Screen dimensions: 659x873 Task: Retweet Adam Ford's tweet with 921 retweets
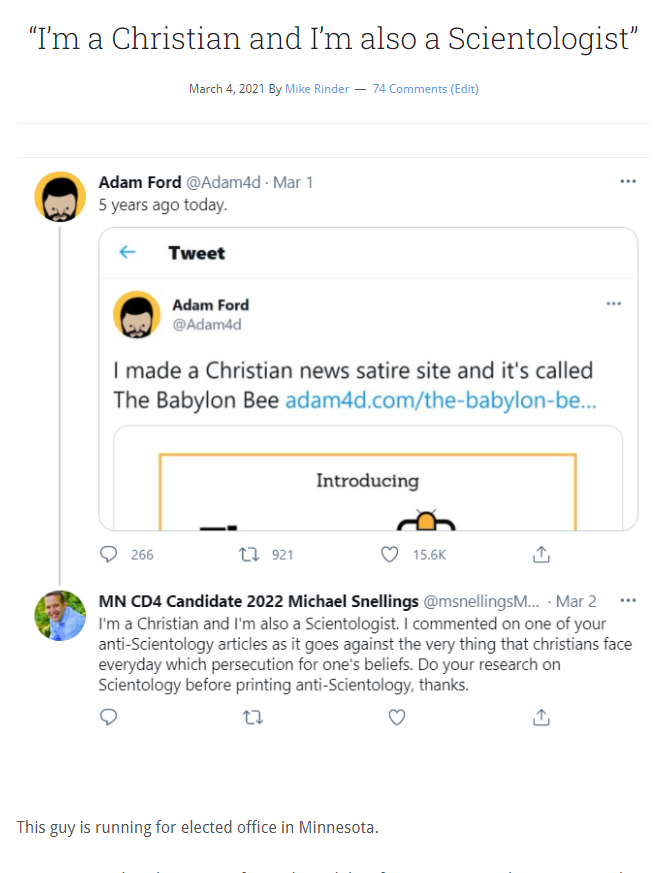[x=249, y=554]
